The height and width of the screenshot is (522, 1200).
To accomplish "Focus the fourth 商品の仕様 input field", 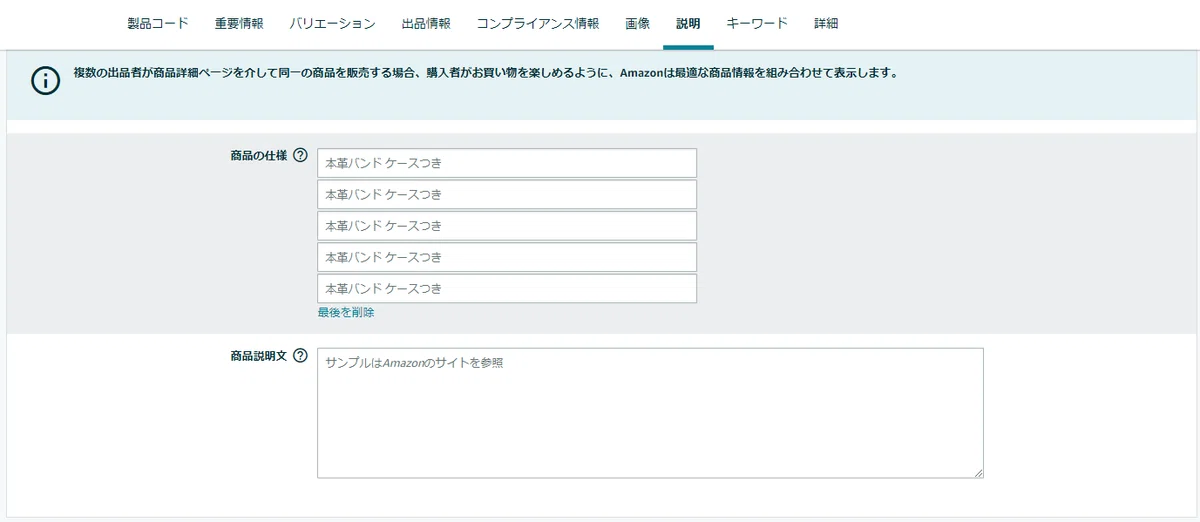I will [x=507, y=257].
